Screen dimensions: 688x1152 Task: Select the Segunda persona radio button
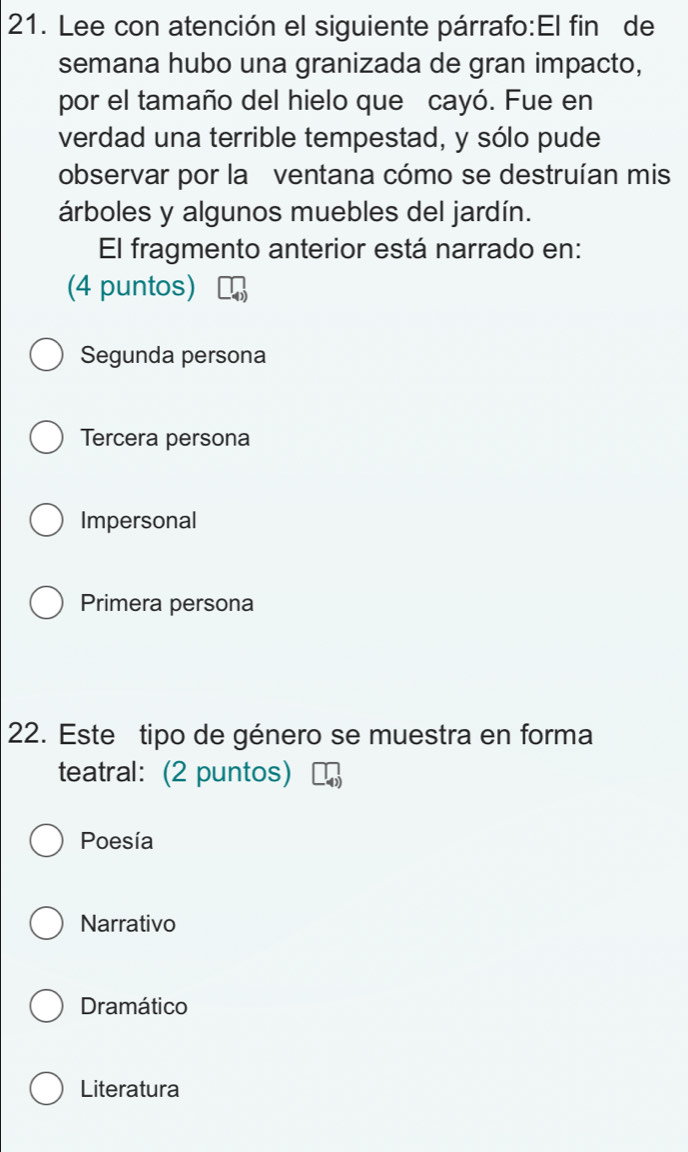[46, 356]
